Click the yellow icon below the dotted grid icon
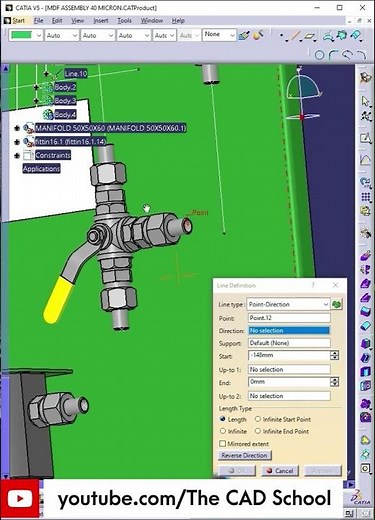Image resolution: width=375 pixels, height=520 pixels. tap(365, 211)
